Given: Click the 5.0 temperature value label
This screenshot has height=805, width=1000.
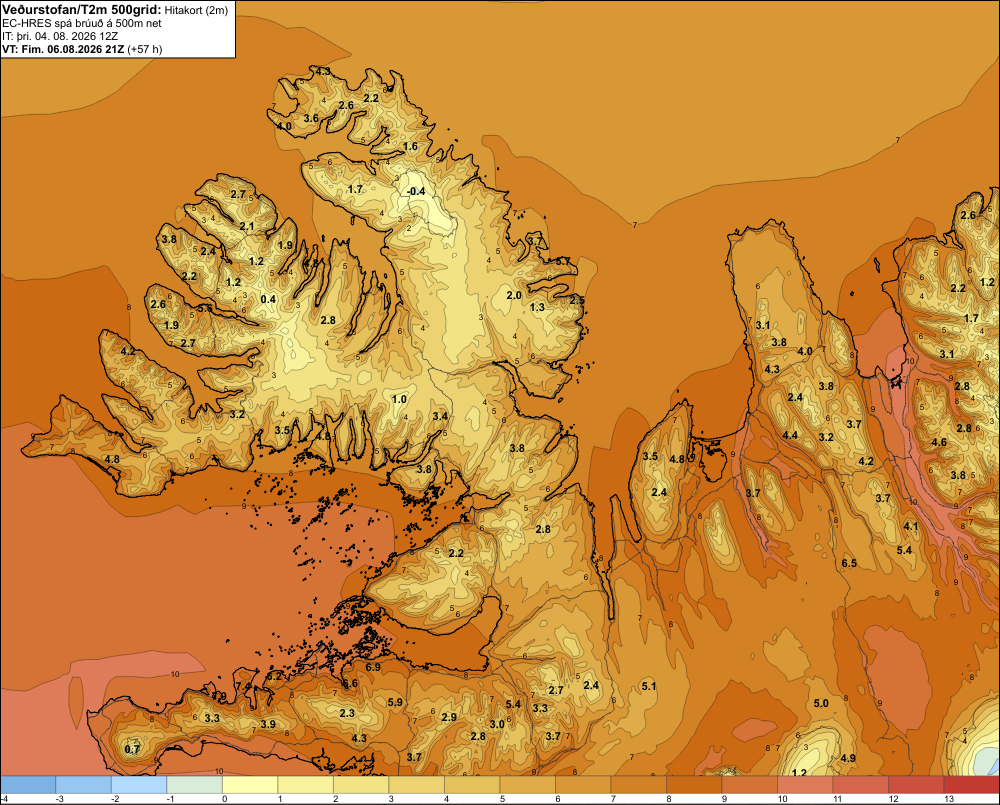Looking at the screenshot, I should 821,704.
